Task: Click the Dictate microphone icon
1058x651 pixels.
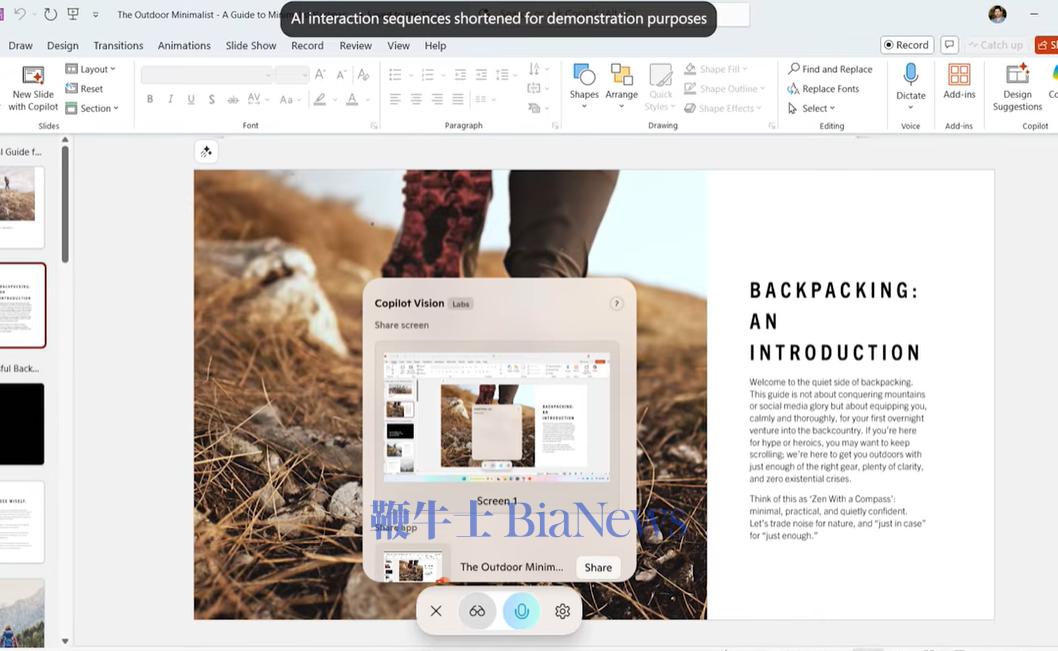Action: [910, 82]
